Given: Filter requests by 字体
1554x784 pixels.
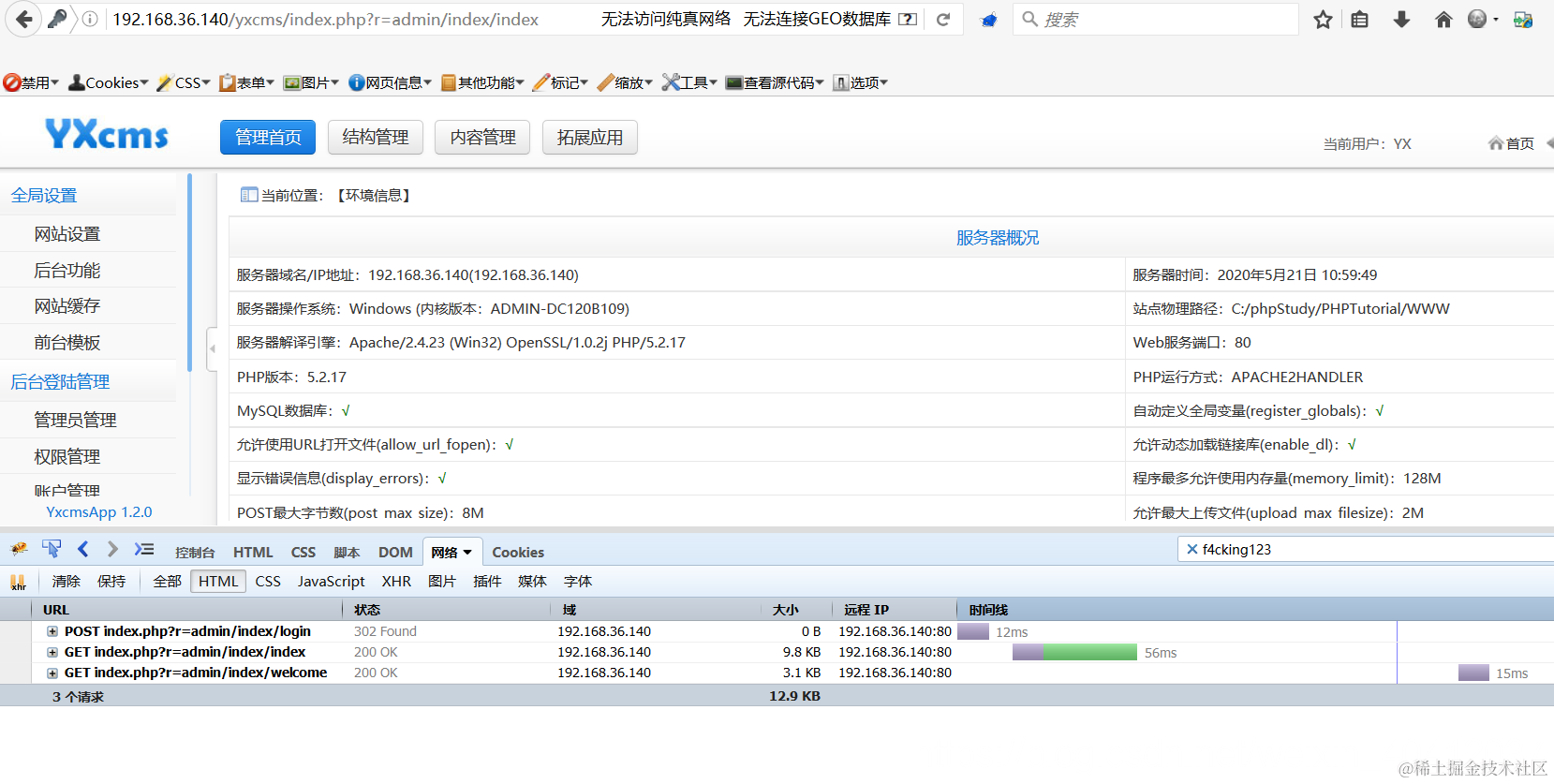Looking at the screenshot, I should click(578, 582).
